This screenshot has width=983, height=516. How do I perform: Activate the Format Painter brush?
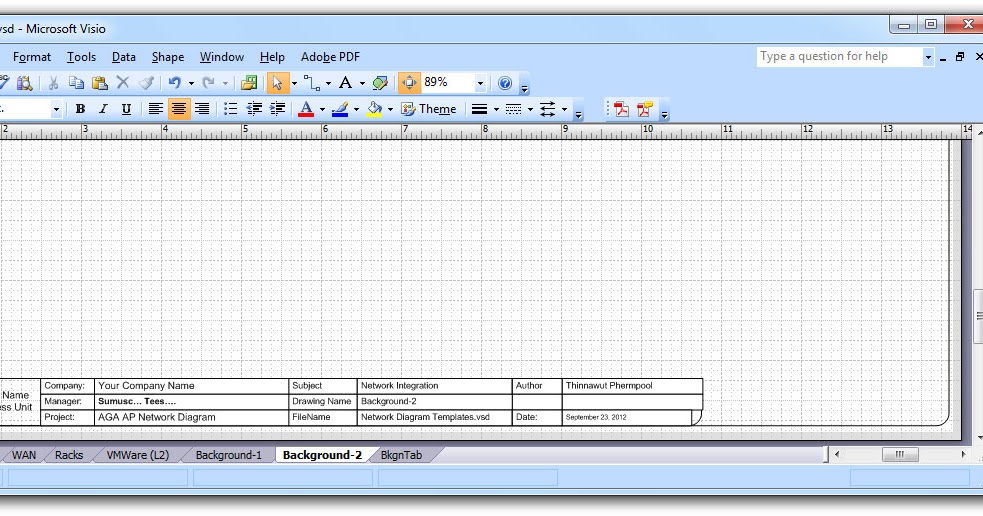(146, 83)
